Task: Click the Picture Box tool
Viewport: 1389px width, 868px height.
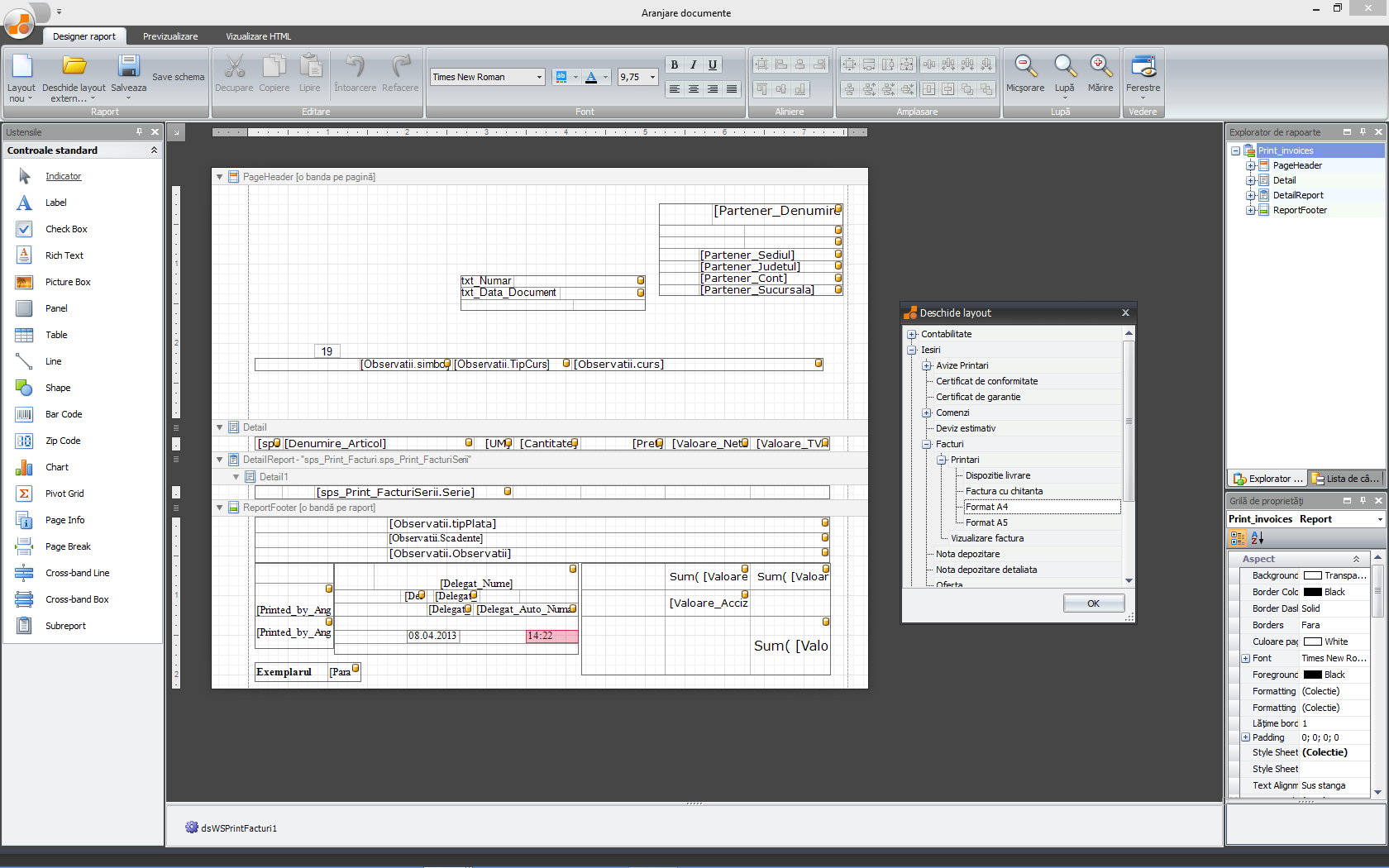Action: tap(67, 282)
